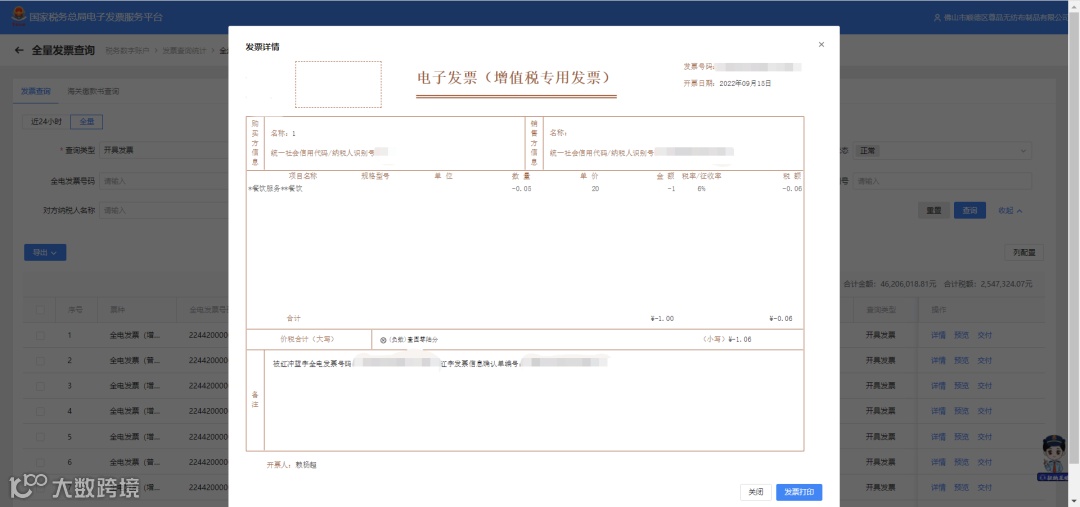
Task: Open 预览 for row 1
Action: [961, 335]
